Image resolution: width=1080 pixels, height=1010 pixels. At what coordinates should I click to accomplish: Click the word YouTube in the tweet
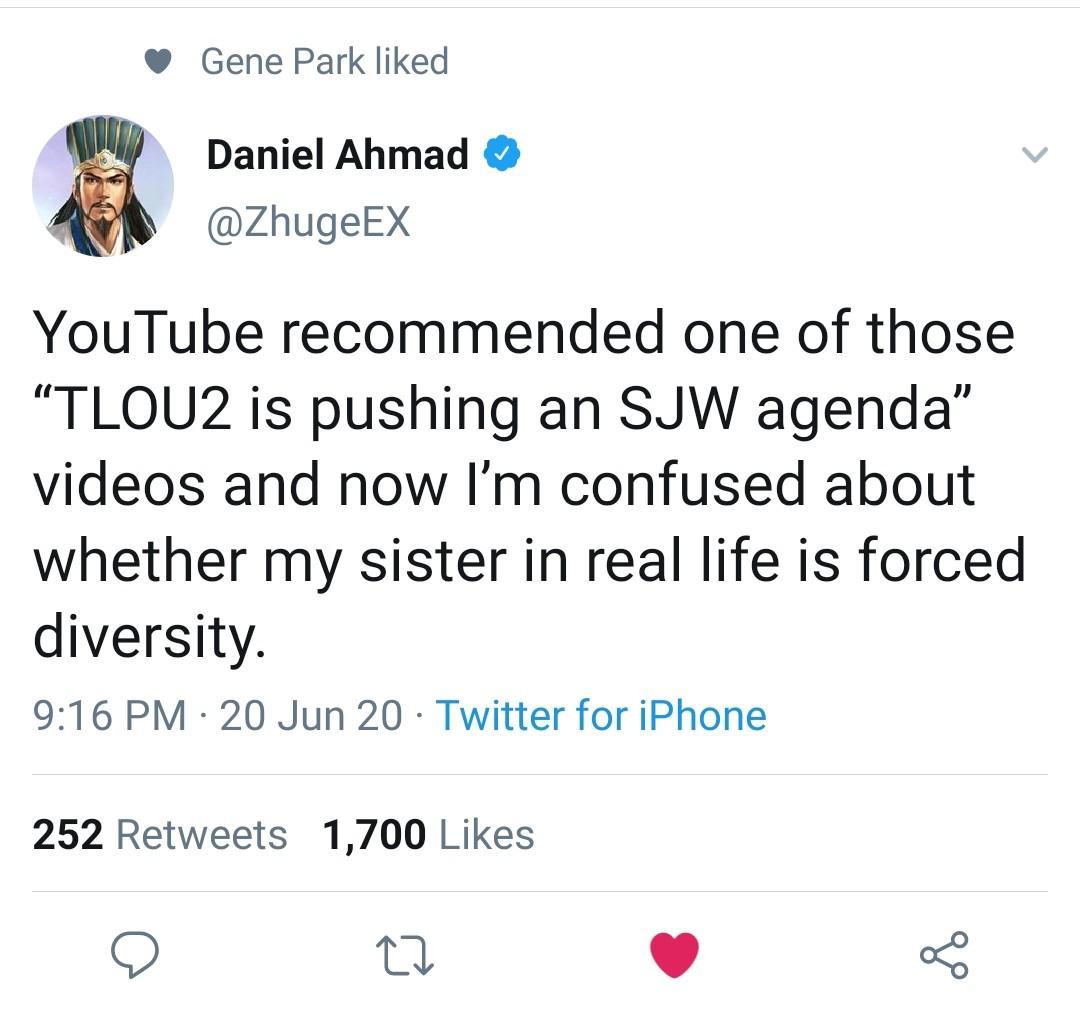tap(148, 333)
